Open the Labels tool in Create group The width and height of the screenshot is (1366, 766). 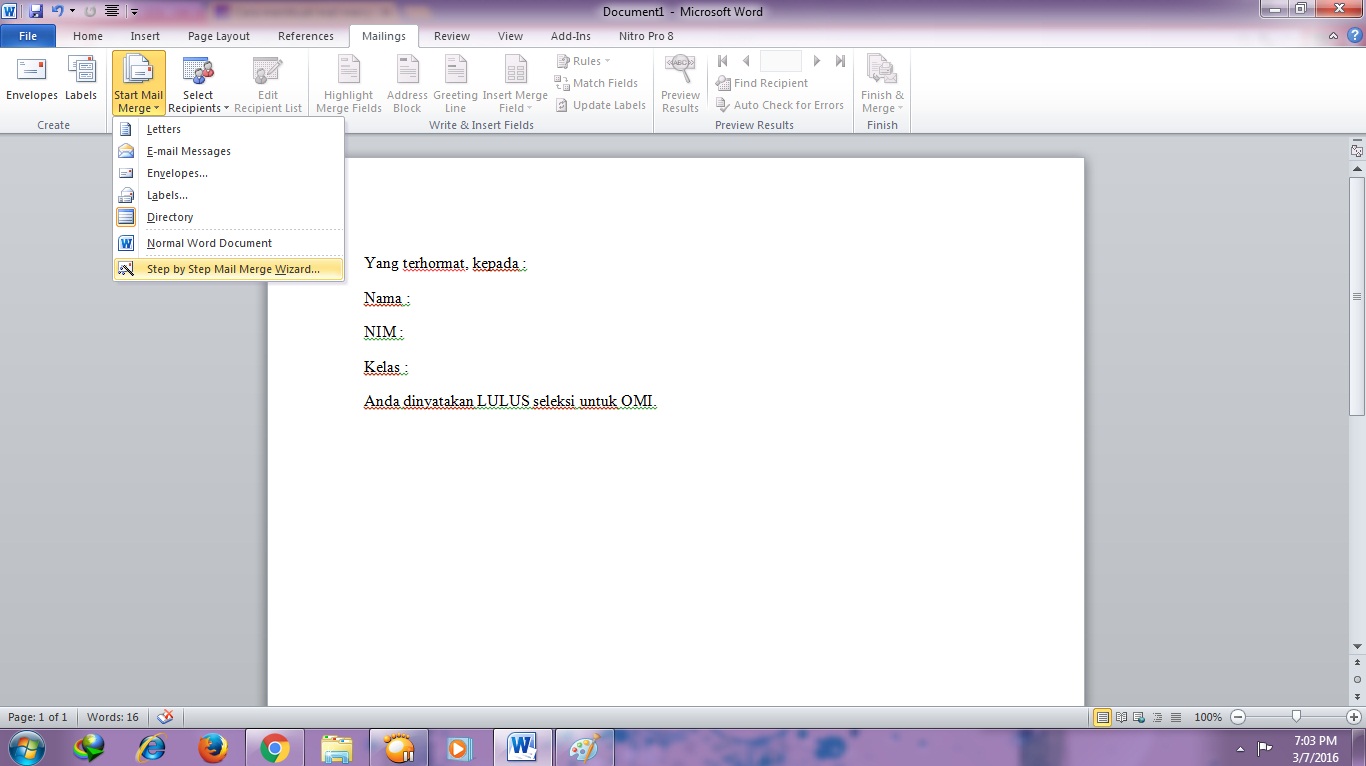(81, 80)
